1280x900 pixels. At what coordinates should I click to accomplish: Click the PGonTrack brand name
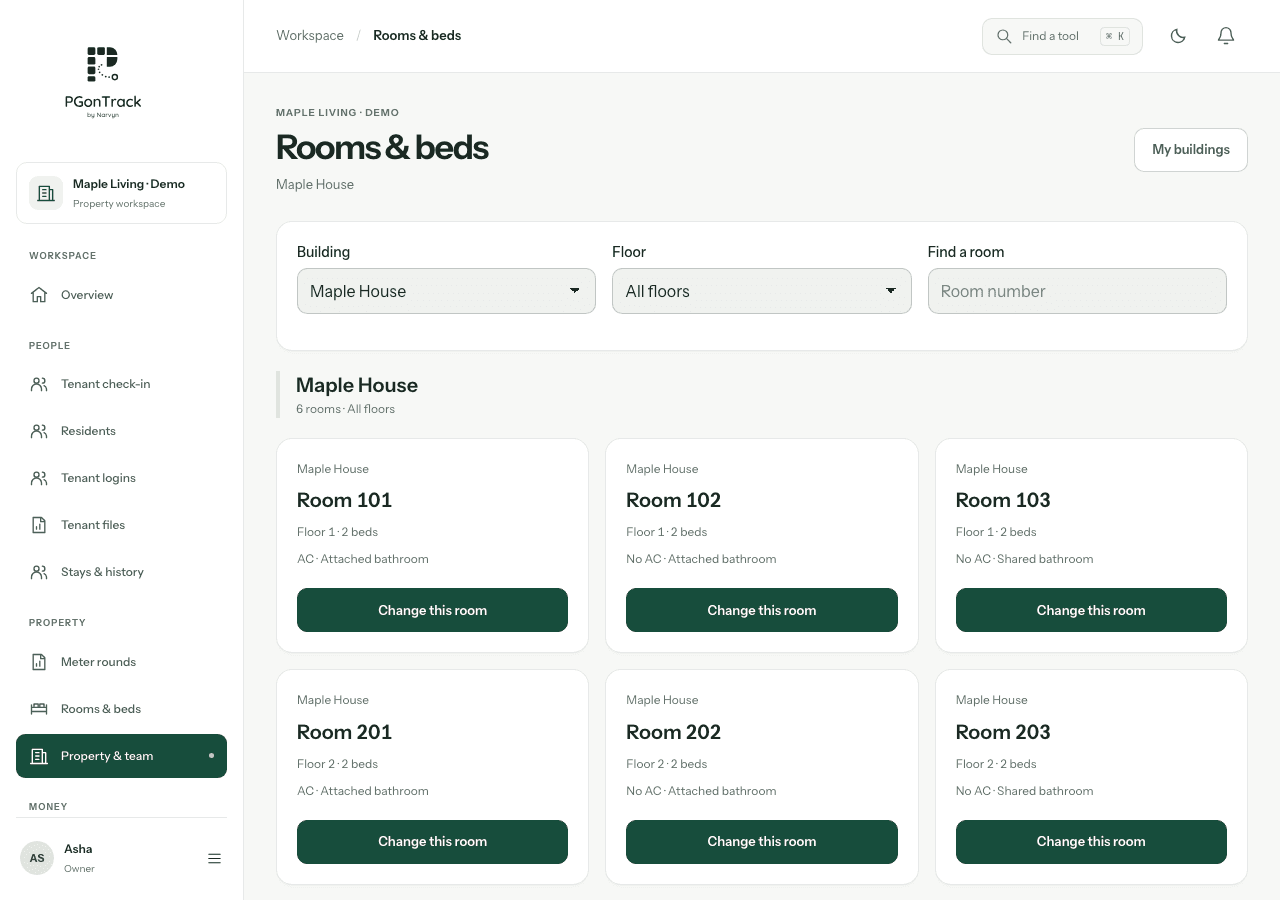click(x=103, y=102)
